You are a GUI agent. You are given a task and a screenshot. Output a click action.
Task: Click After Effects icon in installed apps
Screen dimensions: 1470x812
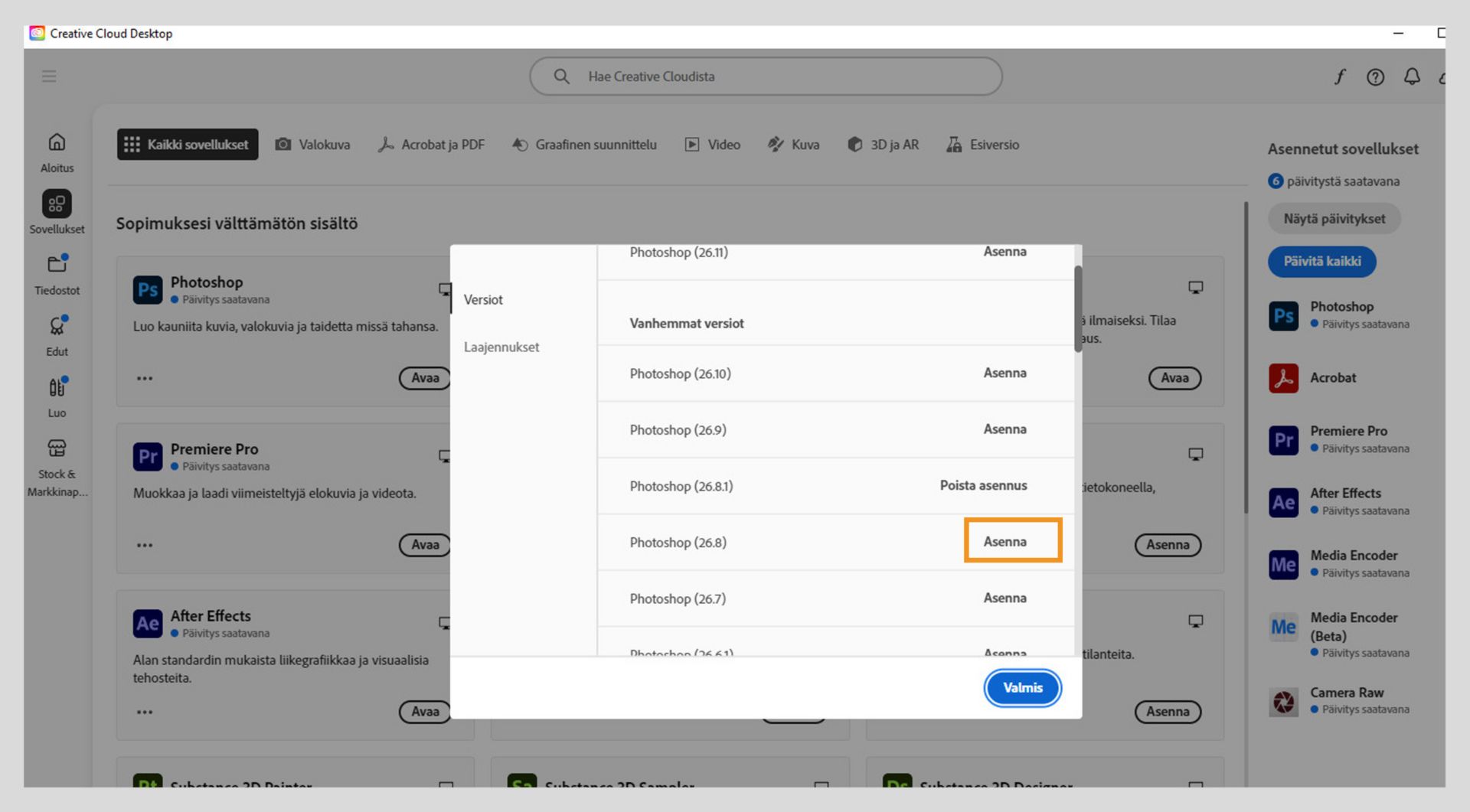(x=1284, y=502)
